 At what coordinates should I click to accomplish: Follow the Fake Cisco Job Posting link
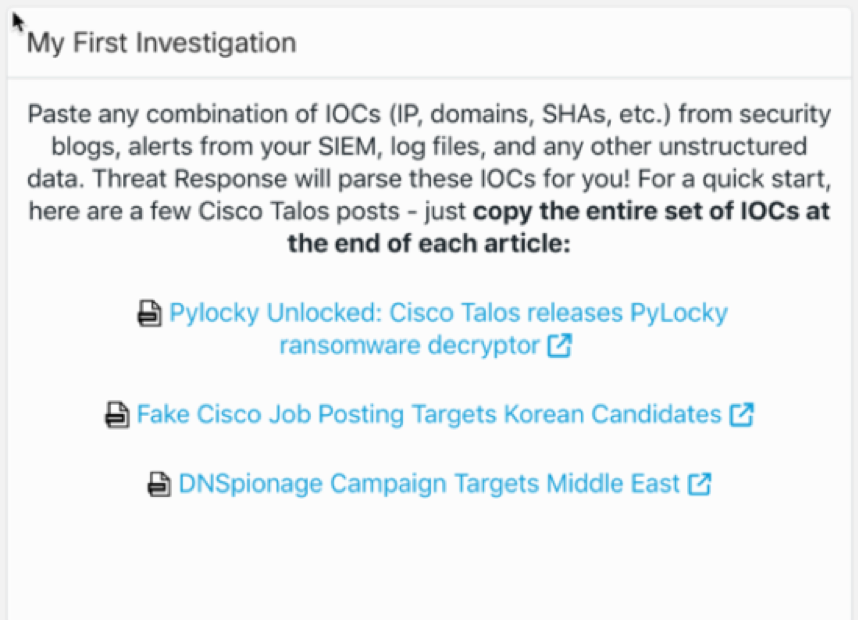coord(429,414)
